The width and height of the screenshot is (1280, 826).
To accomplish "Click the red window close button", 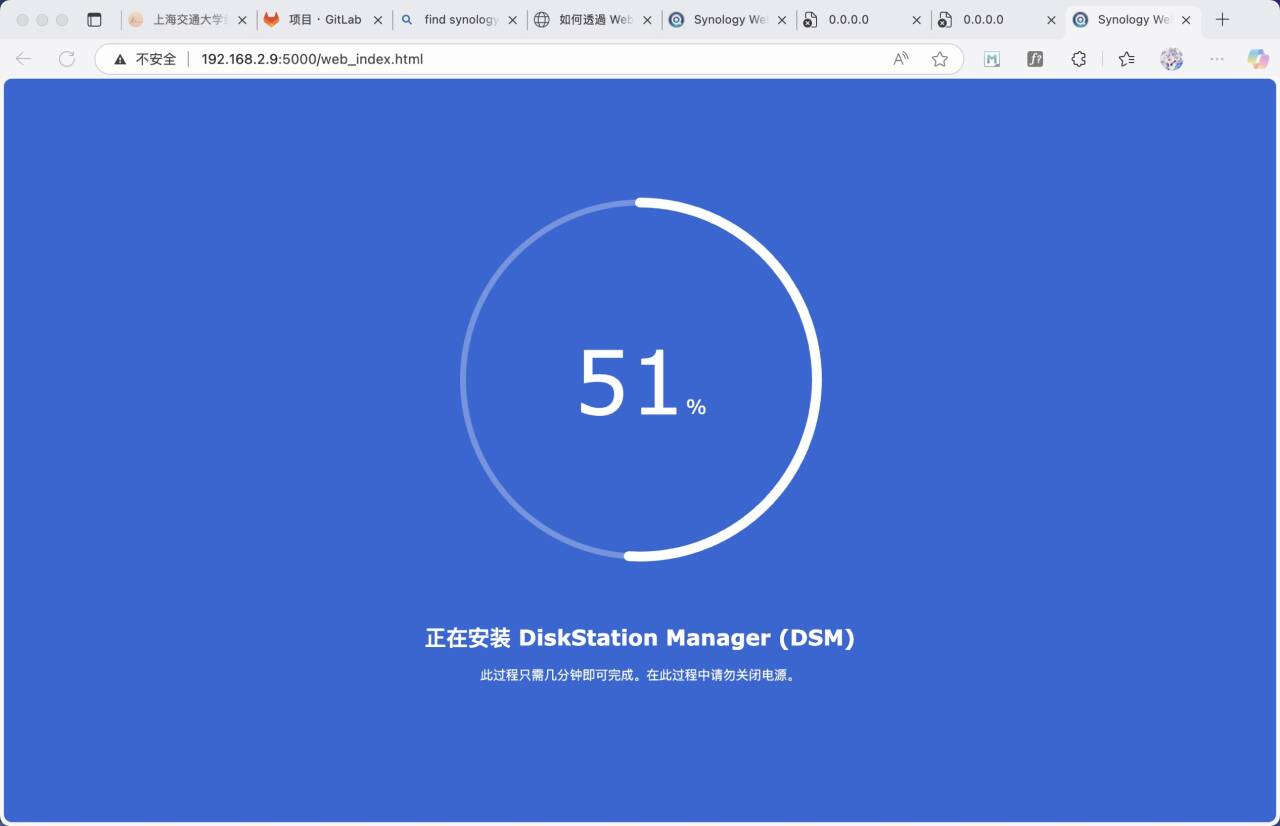I will click(23, 20).
